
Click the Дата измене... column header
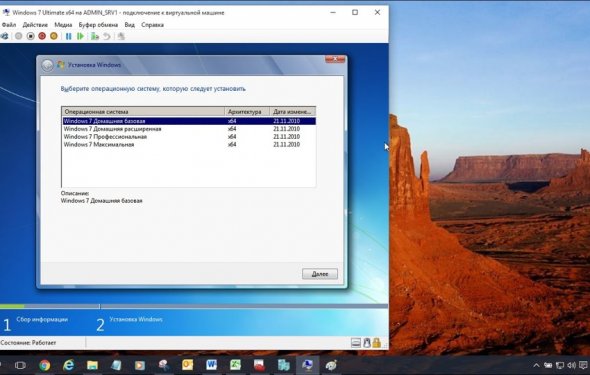click(293, 112)
